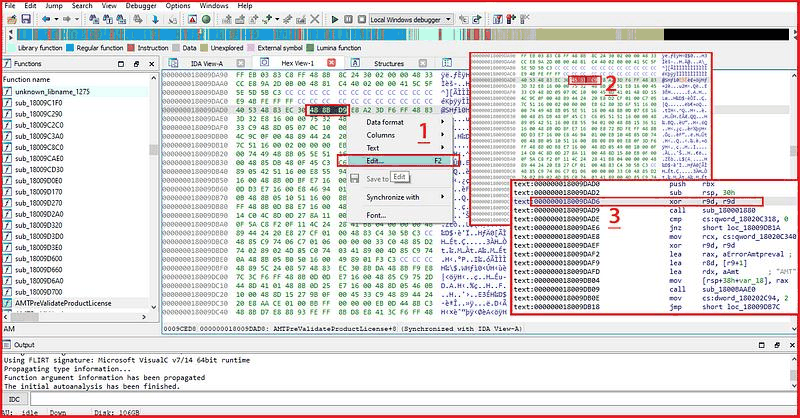Open the back-arrow history dropdown

click(56, 19)
